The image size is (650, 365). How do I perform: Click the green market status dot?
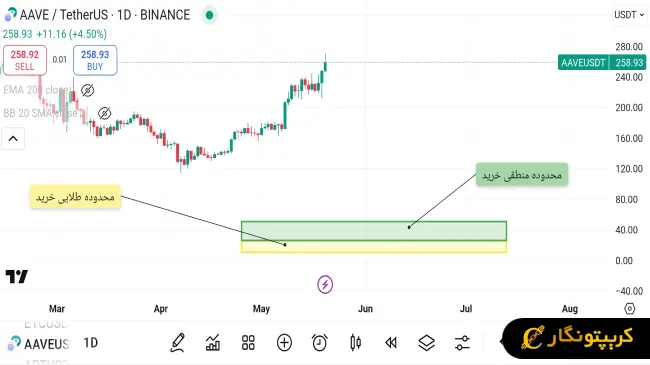pyautogui.click(x=209, y=15)
